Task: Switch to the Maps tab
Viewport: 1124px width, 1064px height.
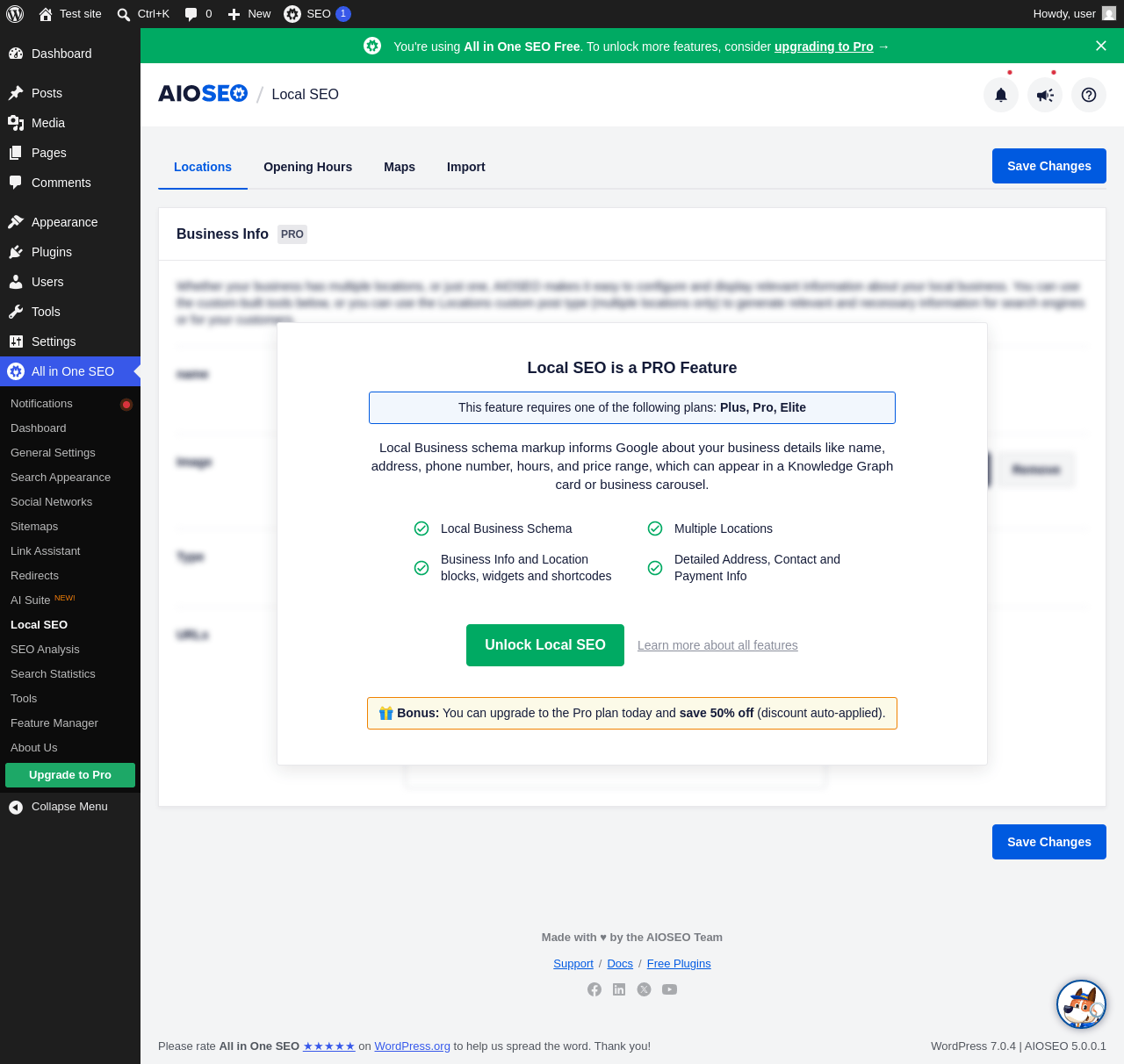Action: (400, 167)
